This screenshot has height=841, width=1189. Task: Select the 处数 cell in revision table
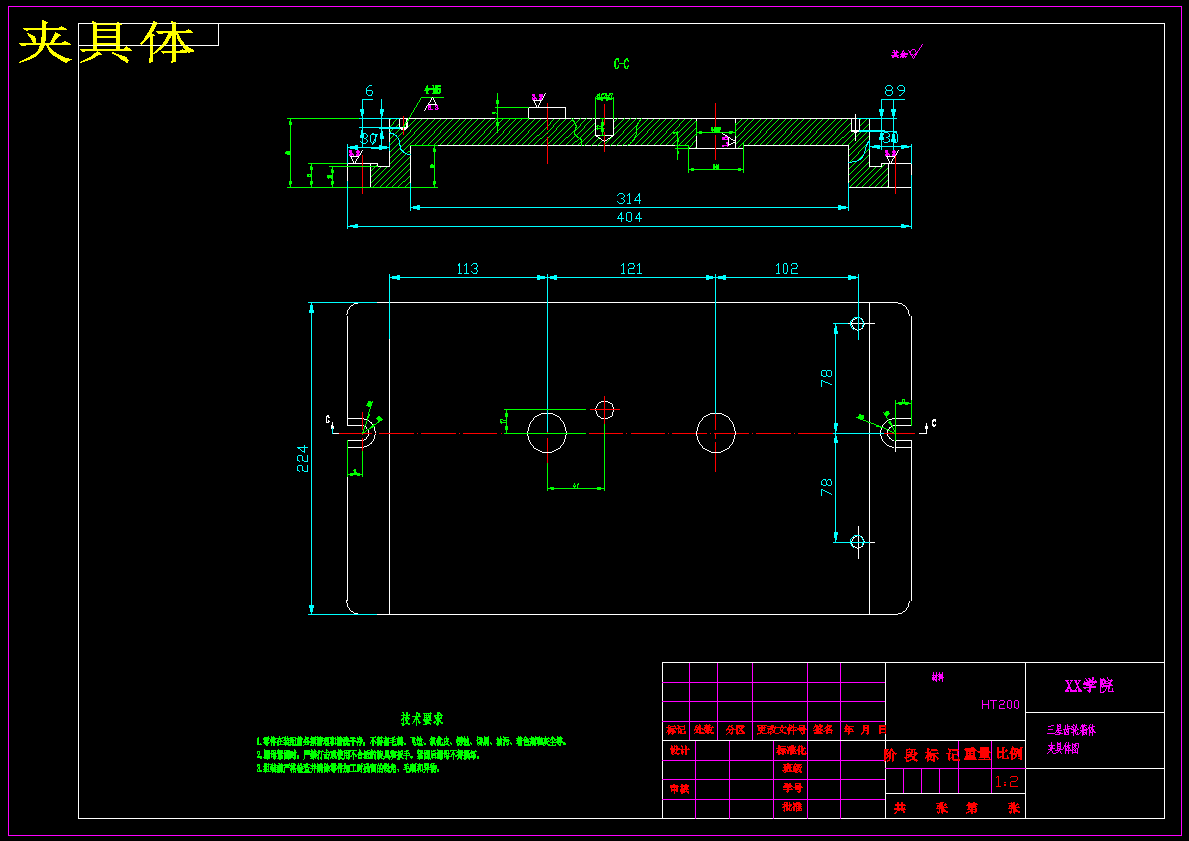(704, 730)
